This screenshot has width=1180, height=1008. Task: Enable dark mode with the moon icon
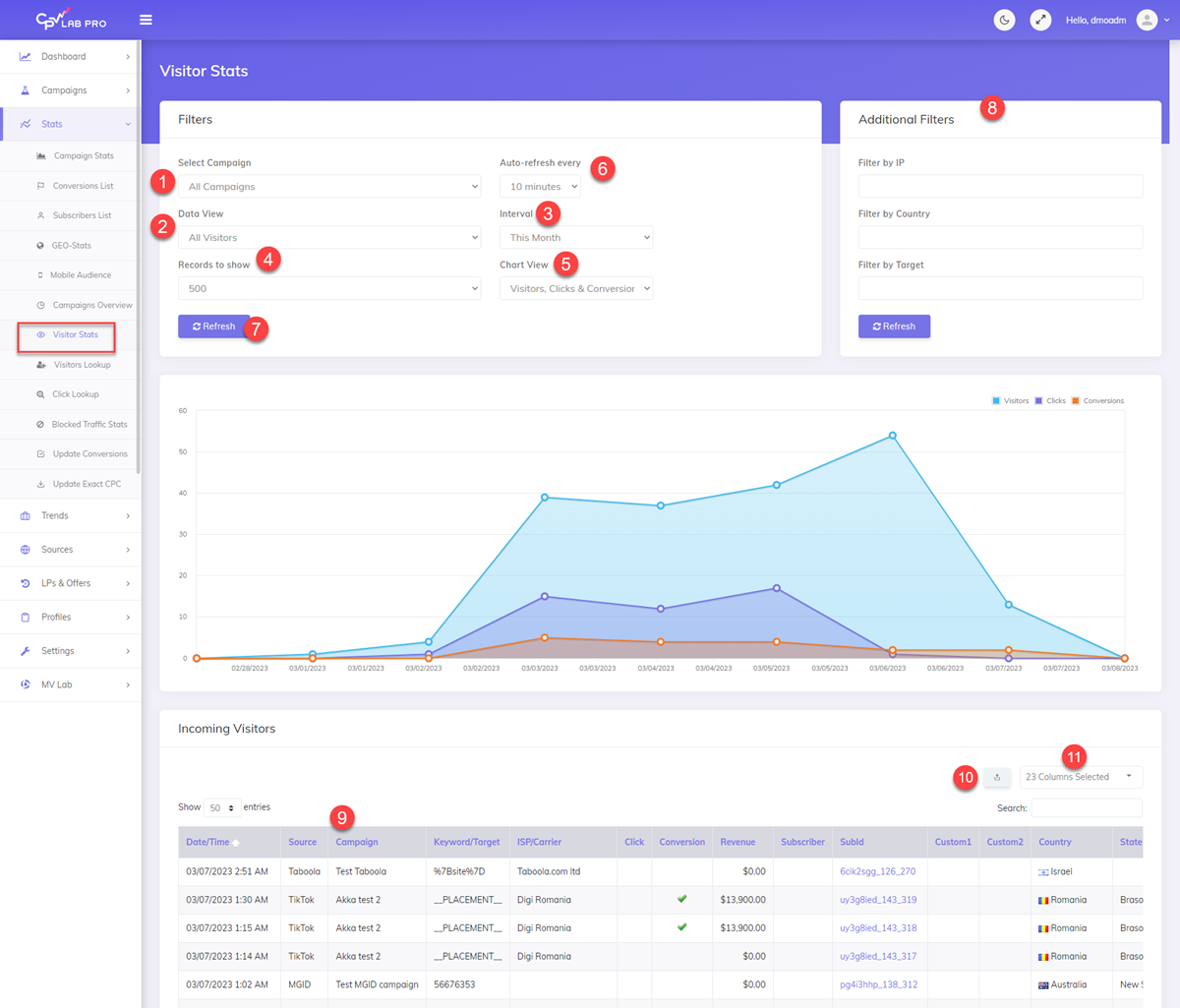tap(1004, 20)
